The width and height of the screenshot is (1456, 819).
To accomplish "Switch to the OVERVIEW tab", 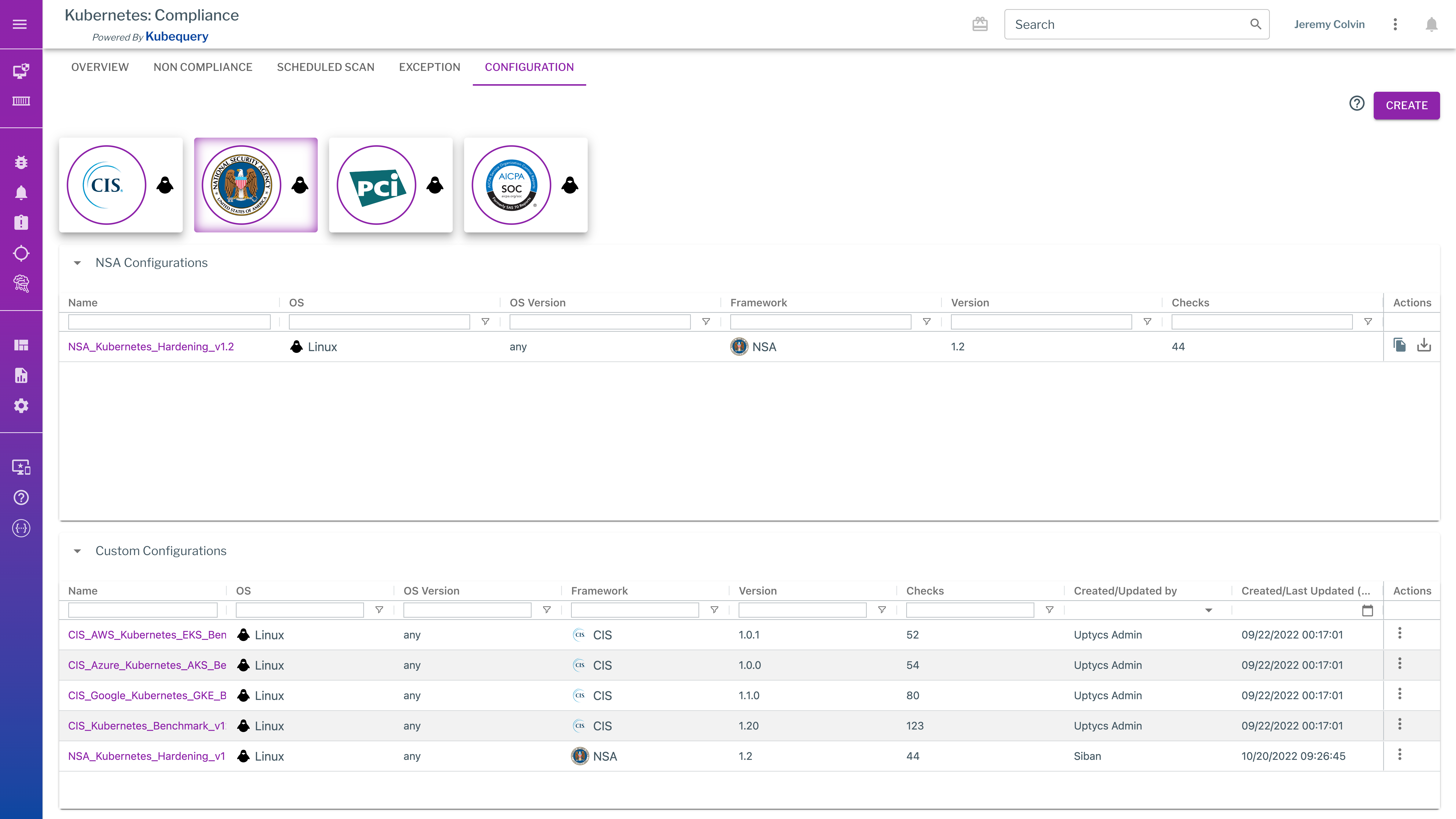I will [100, 67].
